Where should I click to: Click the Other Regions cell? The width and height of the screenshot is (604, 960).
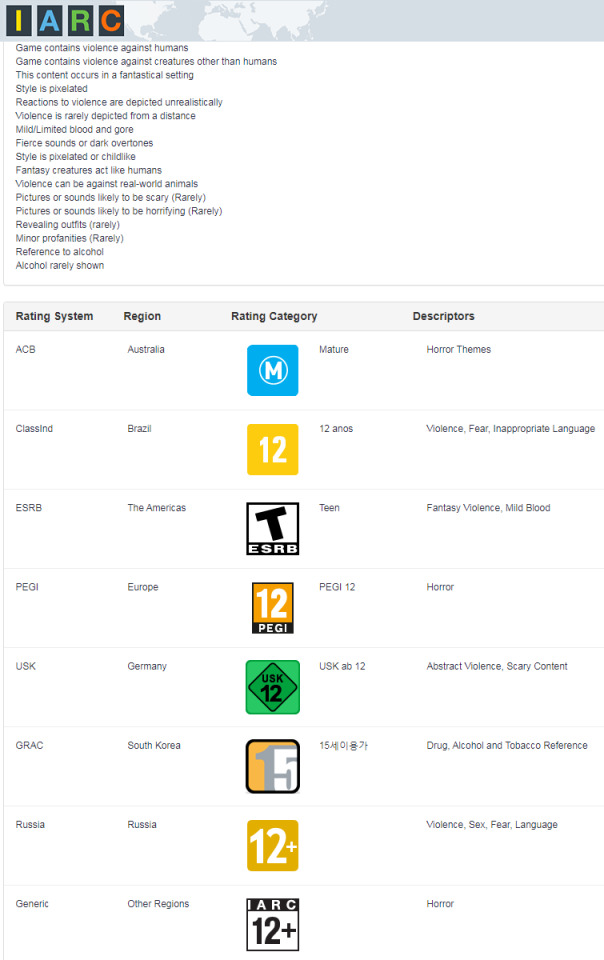[158, 904]
